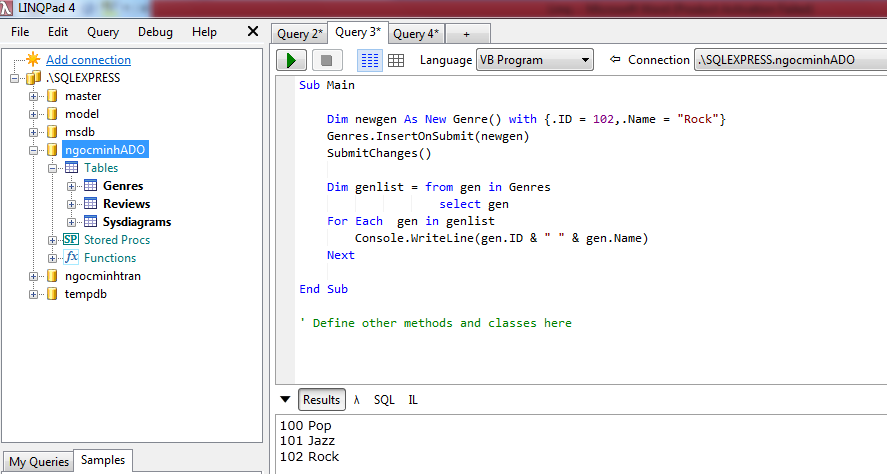Click the model database cylinder icon

(x=52, y=114)
